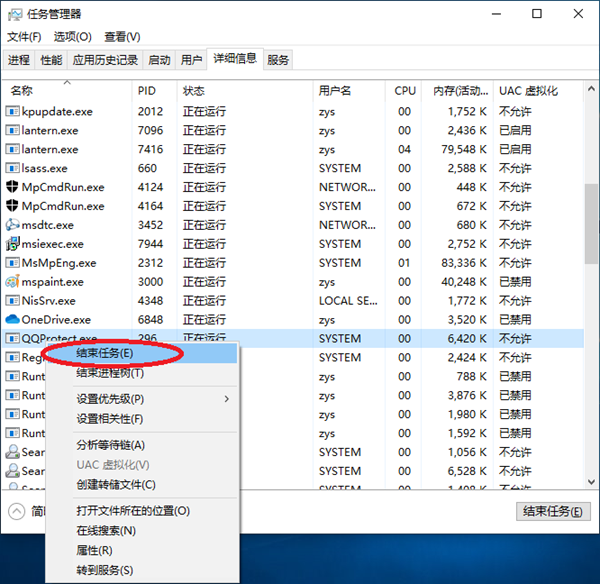Click the msdtc.exe process icon
This screenshot has height=584, width=600.
[x=12, y=225]
